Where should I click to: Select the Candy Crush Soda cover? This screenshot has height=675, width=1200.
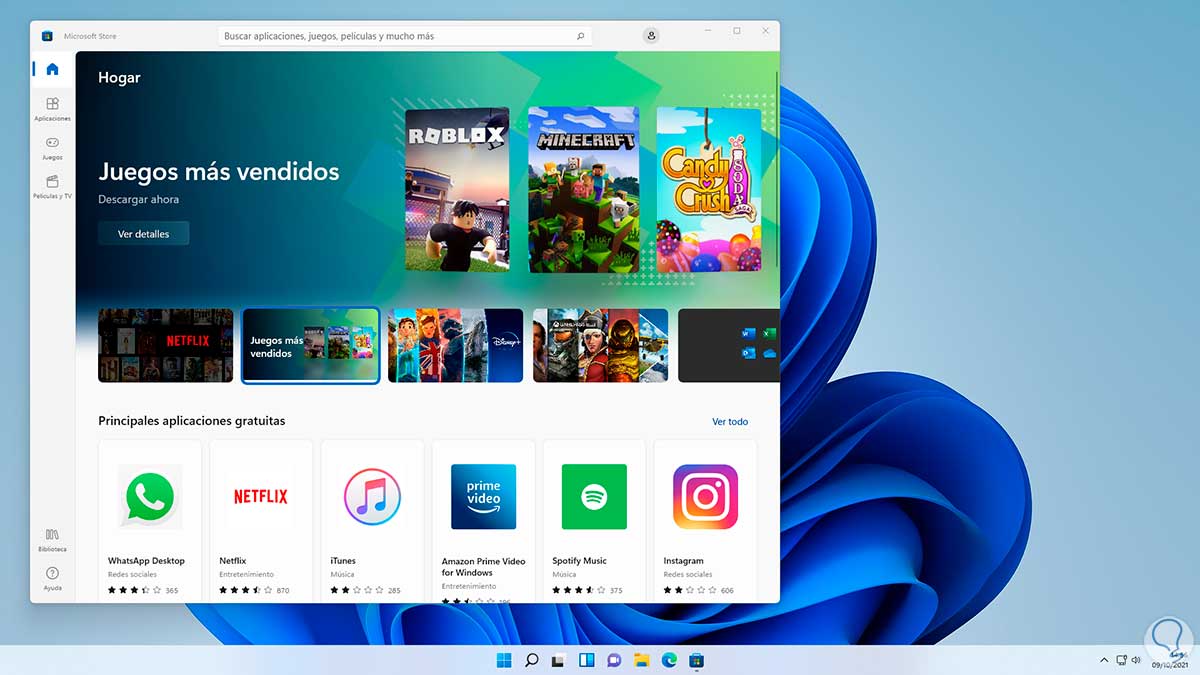(x=709, y=189)
